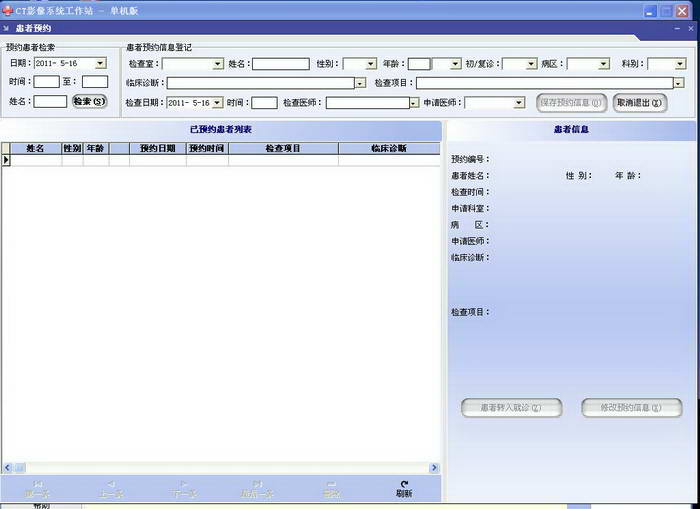Close the CT影像系统工作站 main window
This screenshot has height=509, width=700.
click(x=682, y=11)
